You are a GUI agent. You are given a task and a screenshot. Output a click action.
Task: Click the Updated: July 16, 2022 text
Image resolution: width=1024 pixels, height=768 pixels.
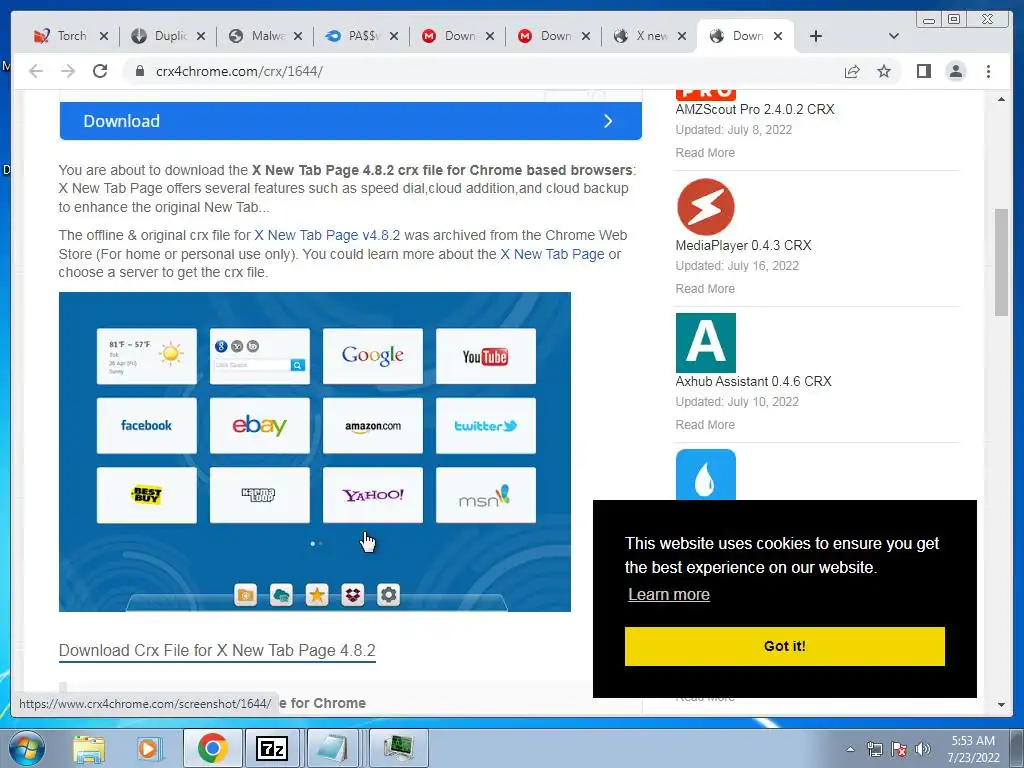(737, 266)
